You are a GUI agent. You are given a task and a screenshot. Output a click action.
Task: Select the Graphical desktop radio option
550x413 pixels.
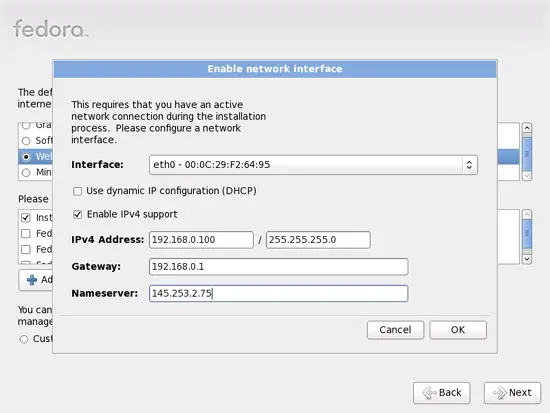point(26,125)
